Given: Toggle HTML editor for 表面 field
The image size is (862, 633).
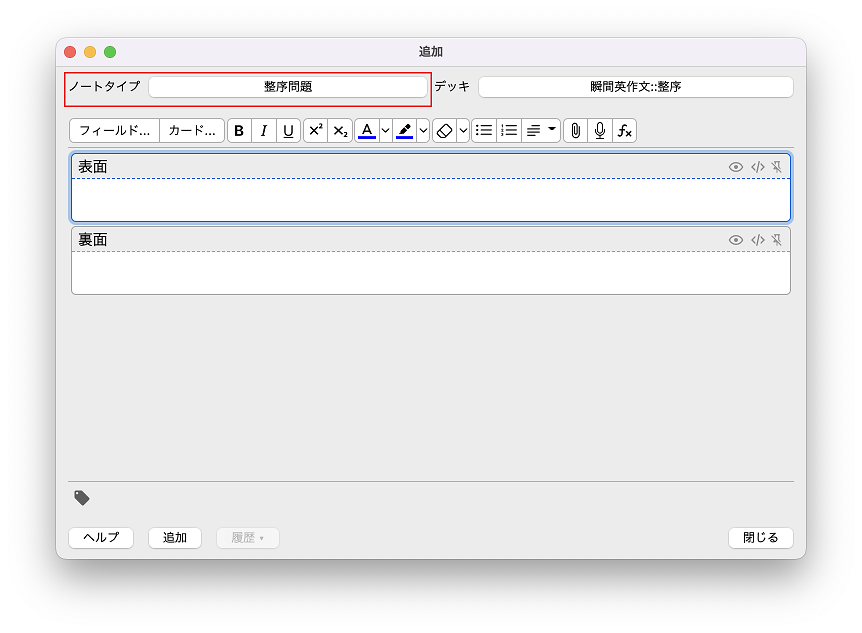Looking at the screenshot, I should [758, 167].
